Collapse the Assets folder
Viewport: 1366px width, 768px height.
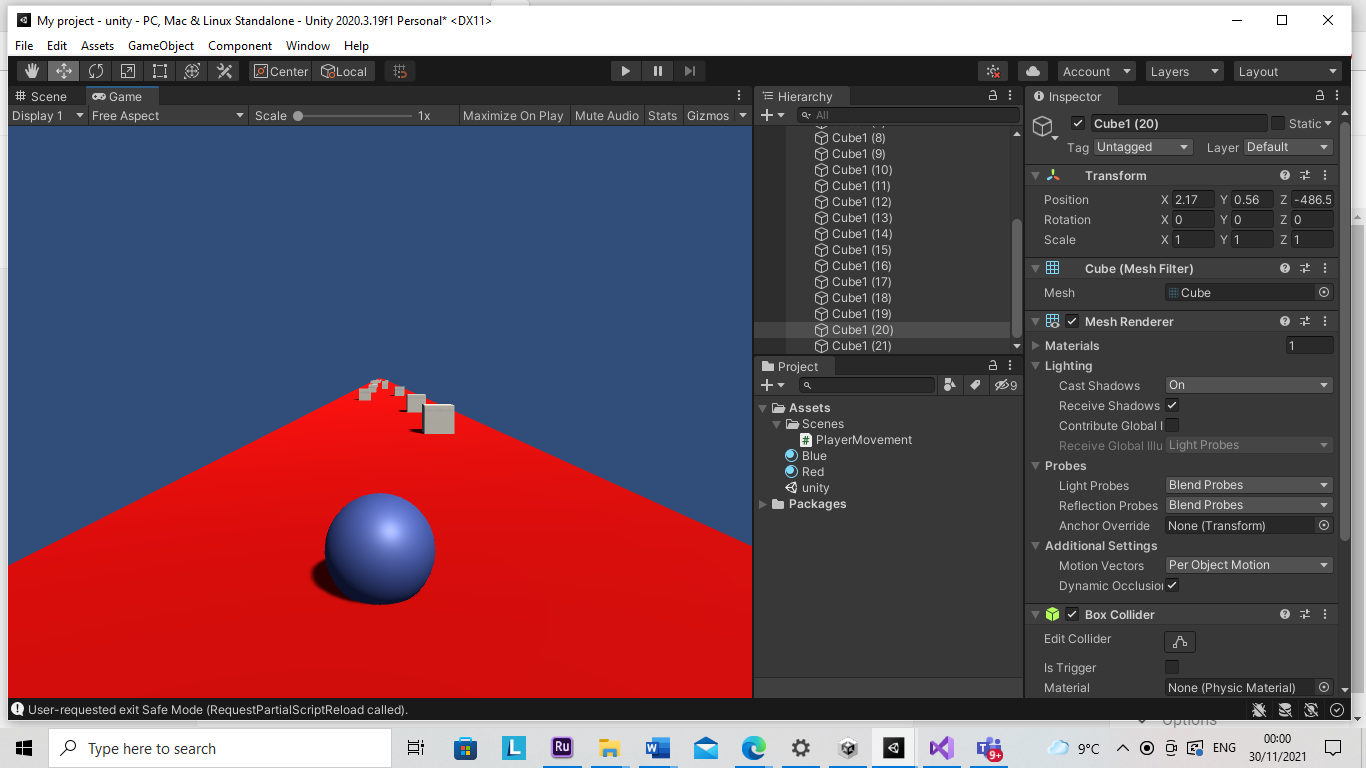point(763,408)
